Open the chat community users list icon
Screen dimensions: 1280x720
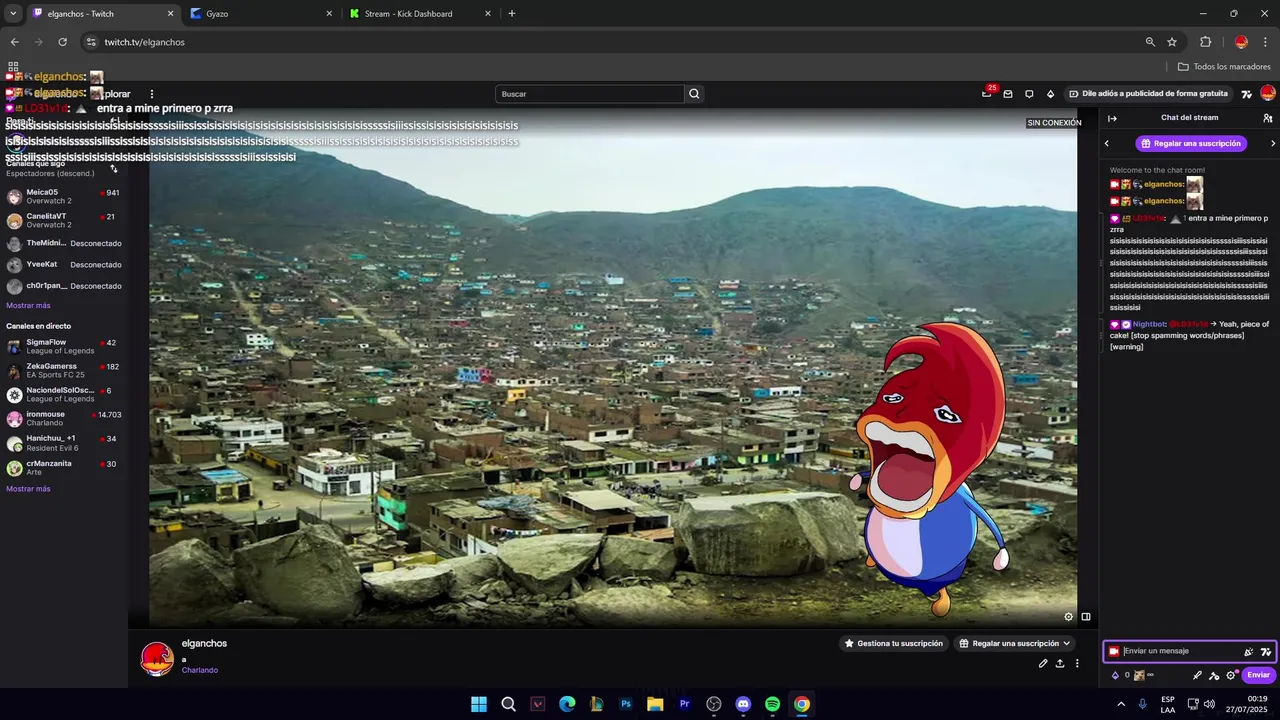click(1268, 118)
